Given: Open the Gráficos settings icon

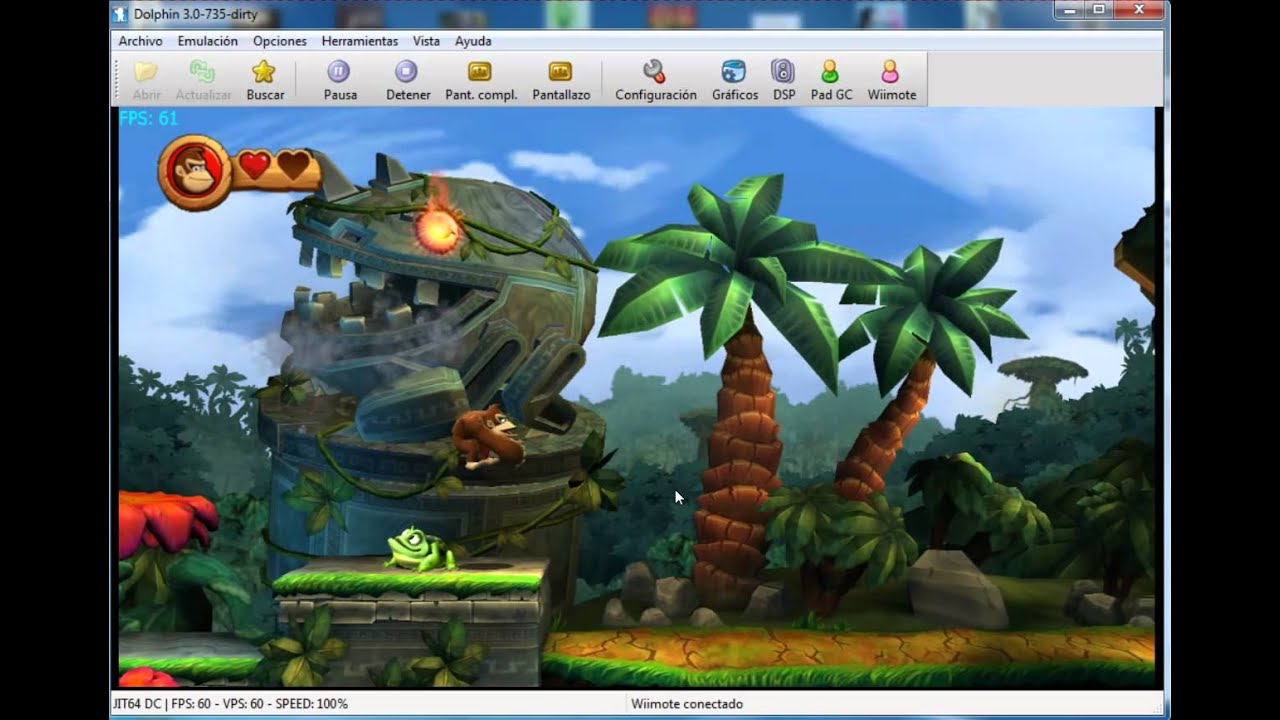Looking at the screenshot, I should [x=734, y=72].
